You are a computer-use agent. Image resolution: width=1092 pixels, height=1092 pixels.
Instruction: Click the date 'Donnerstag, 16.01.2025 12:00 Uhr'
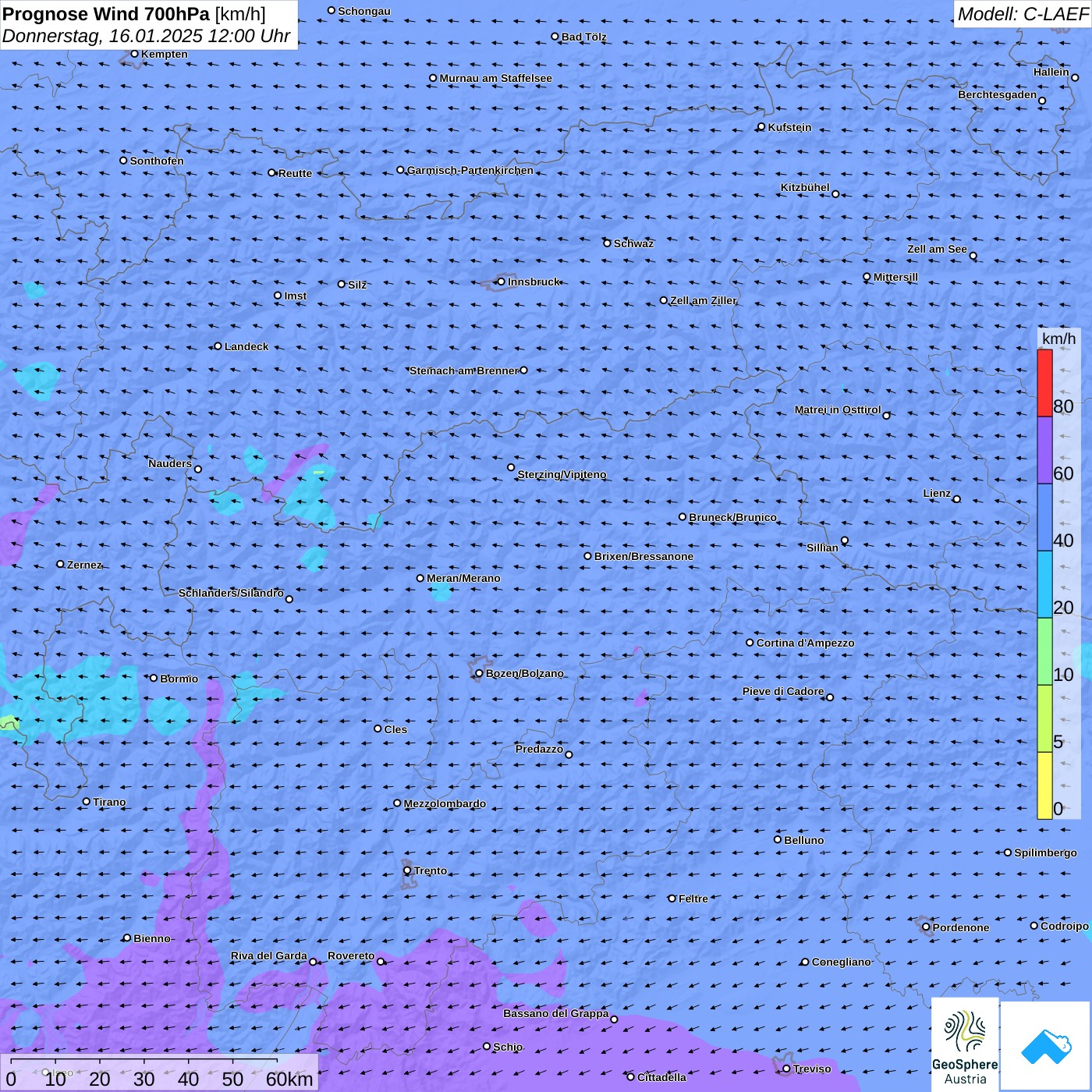point(146,36)
